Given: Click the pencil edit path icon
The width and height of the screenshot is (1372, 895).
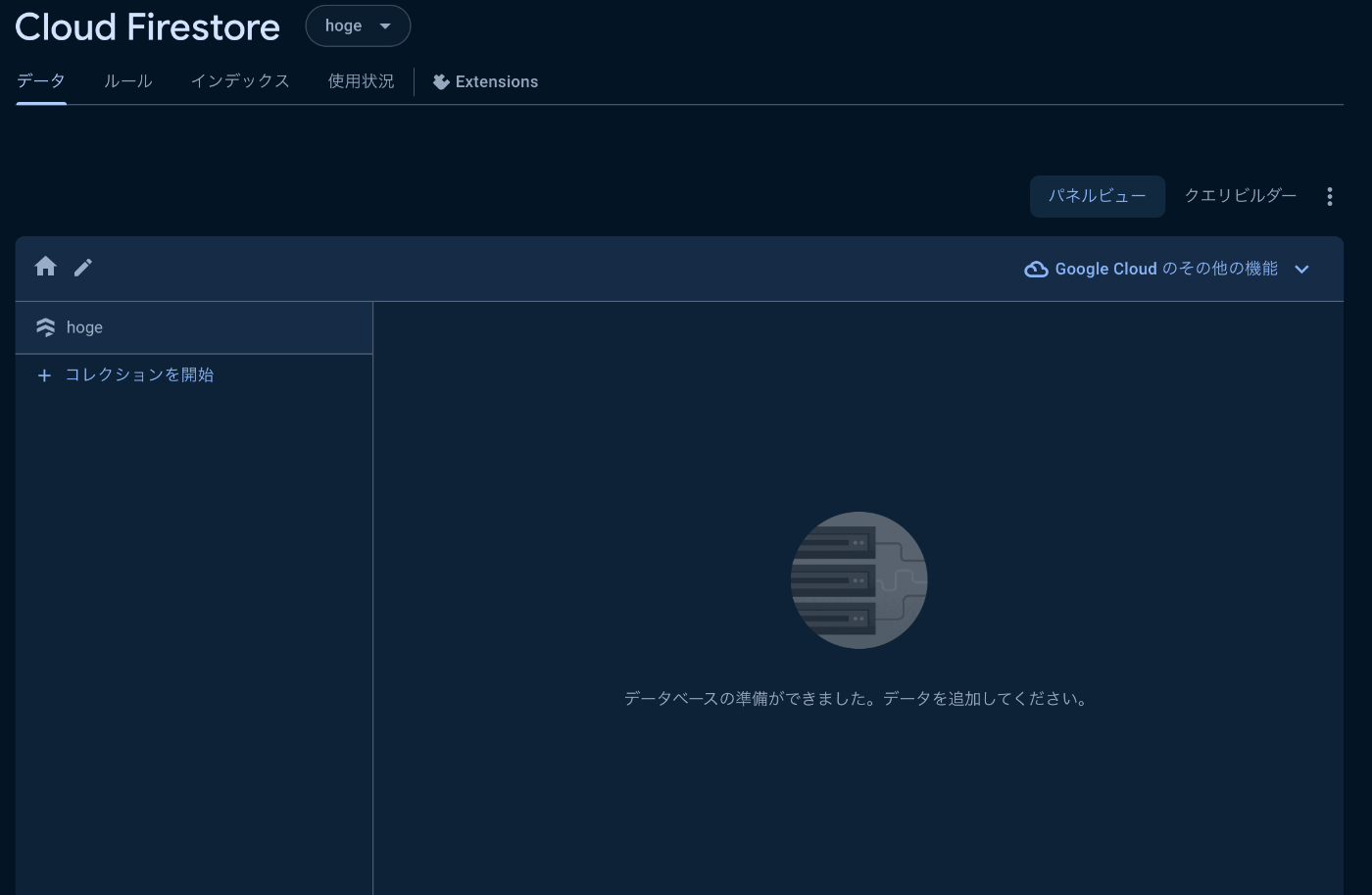Looking at the screenshot, I should [x=83, y=267].
